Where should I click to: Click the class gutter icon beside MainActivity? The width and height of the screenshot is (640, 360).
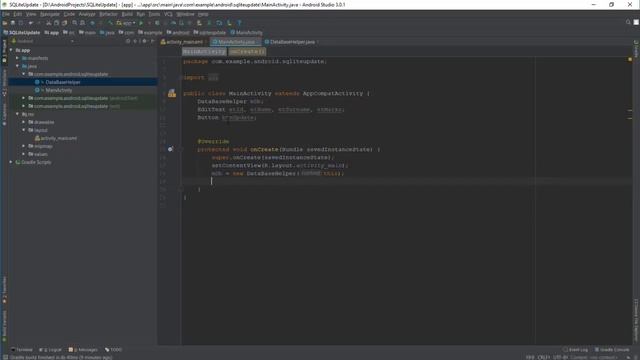pos(172,93)
